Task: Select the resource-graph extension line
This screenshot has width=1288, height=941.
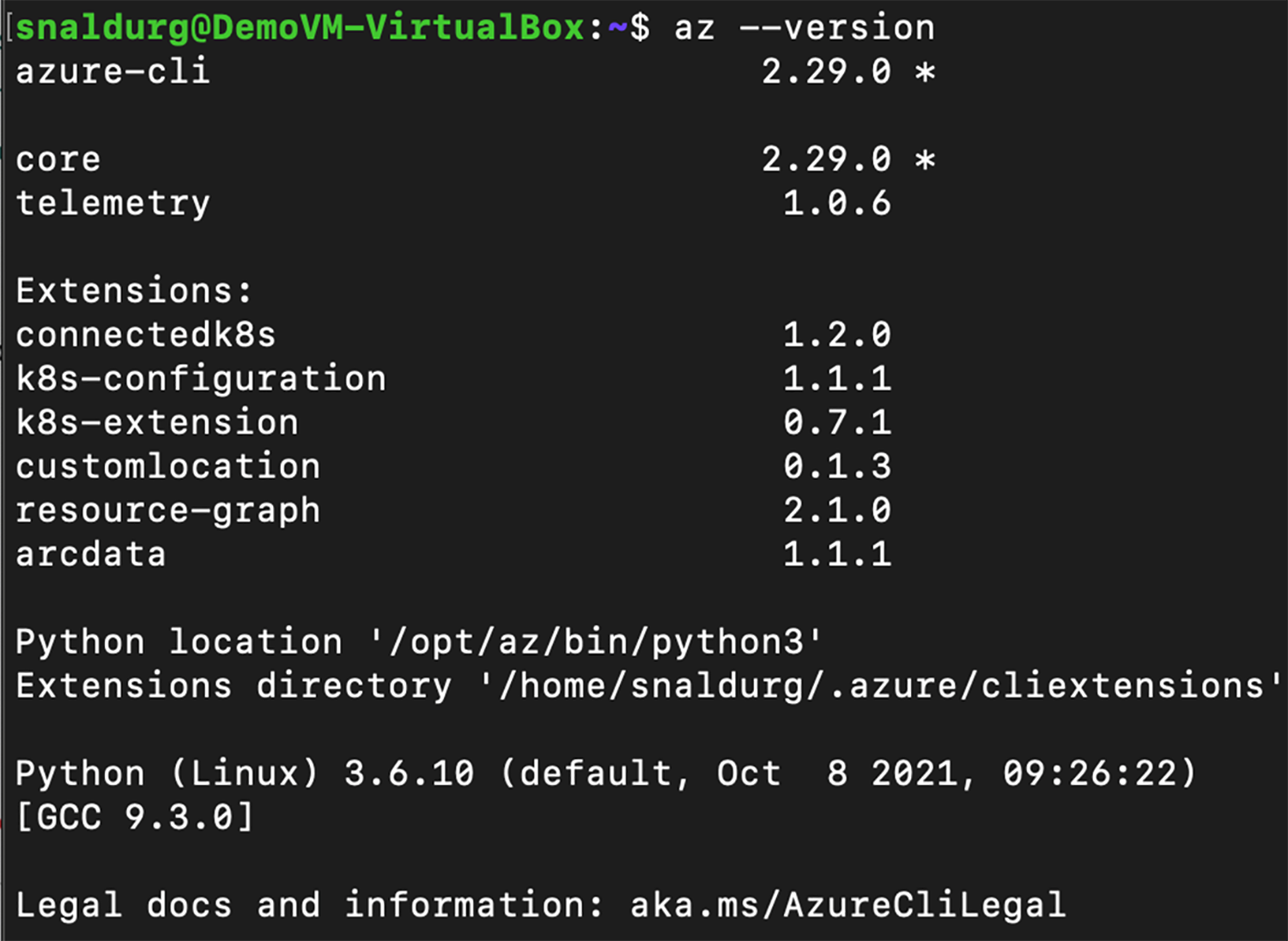Action: coord(167,510)
